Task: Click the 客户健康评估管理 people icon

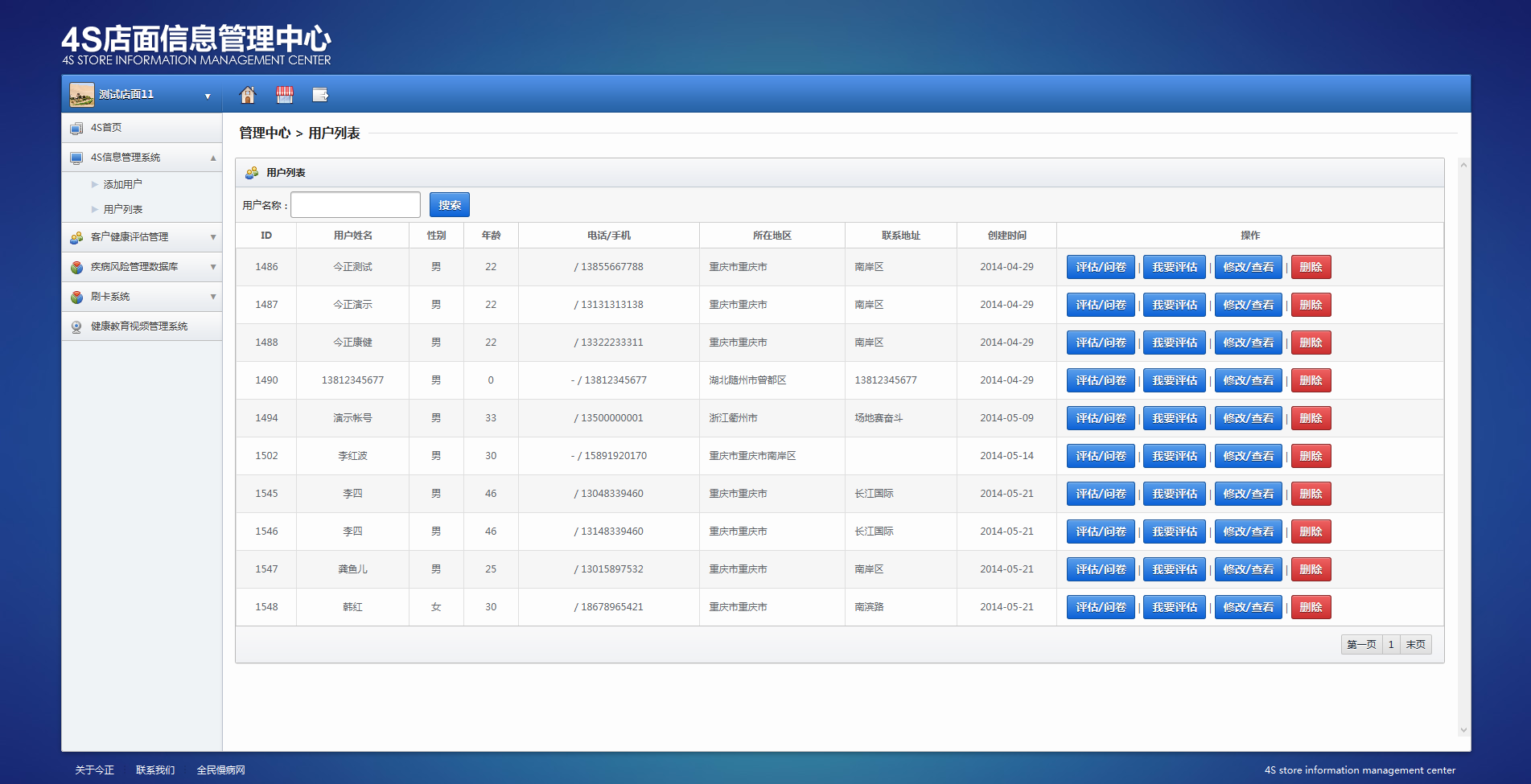Action: click(76, 237)
